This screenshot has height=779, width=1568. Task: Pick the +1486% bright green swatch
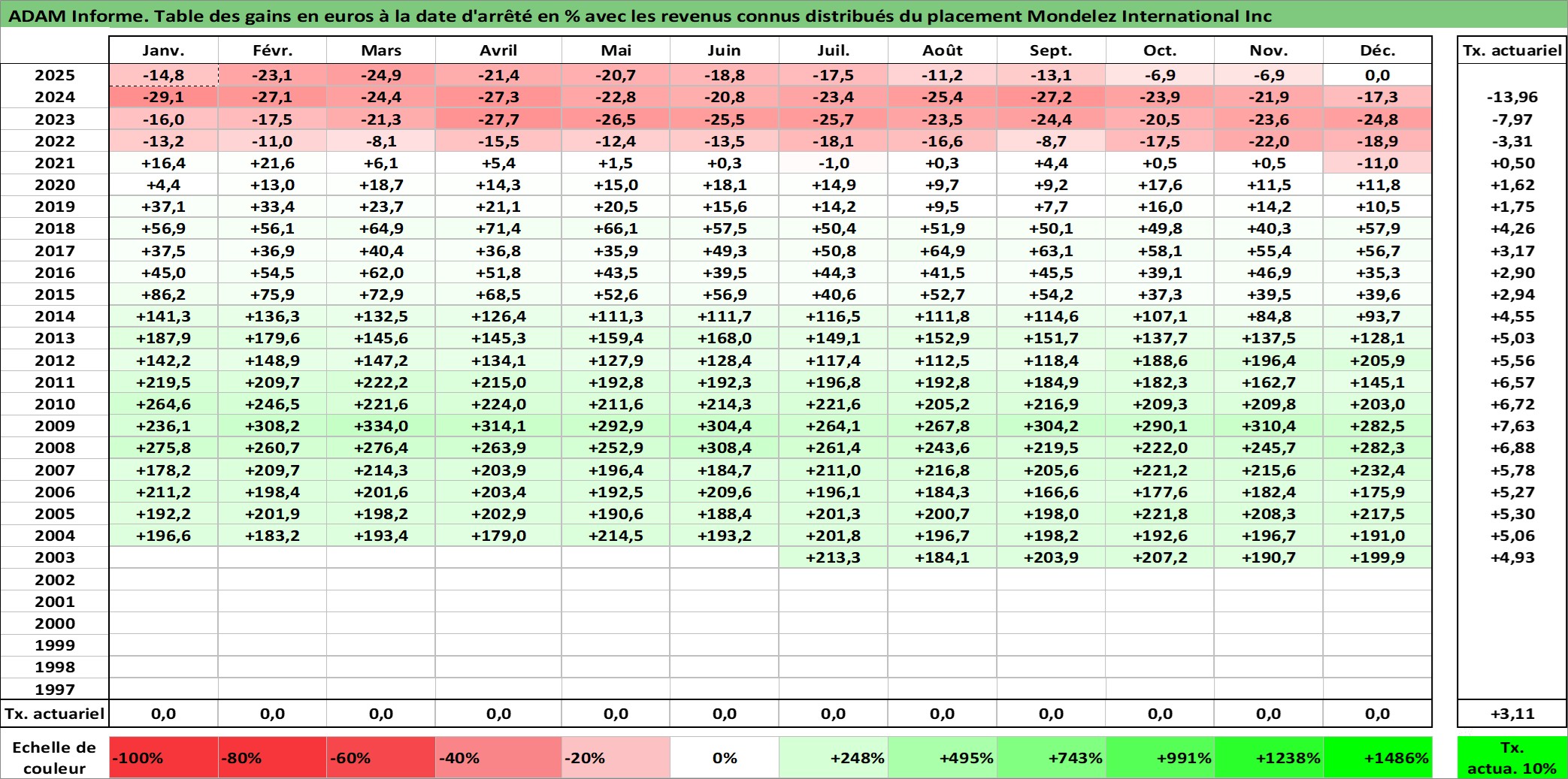[x=1377, y=757]
